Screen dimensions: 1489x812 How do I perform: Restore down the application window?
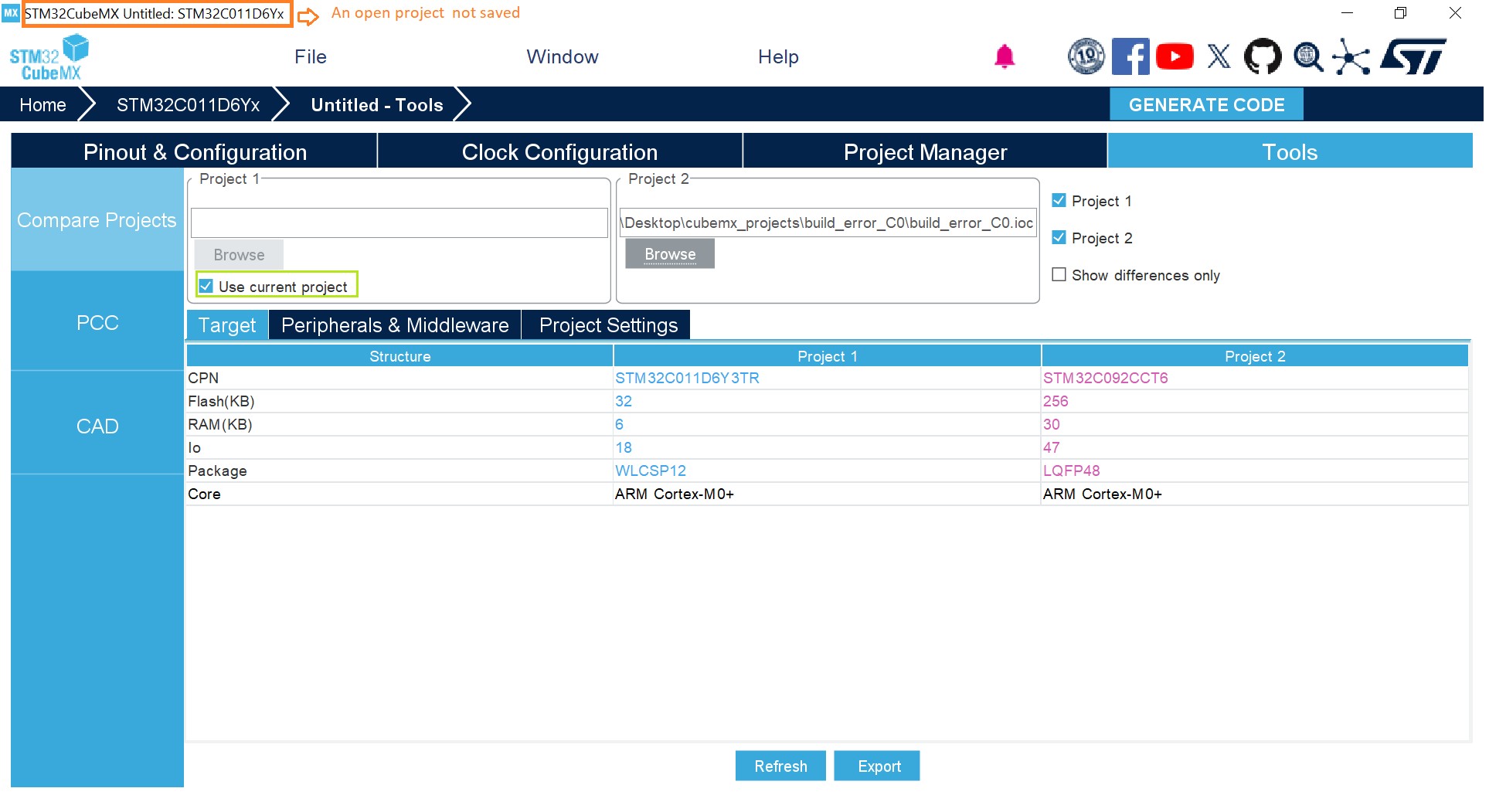1400,12
